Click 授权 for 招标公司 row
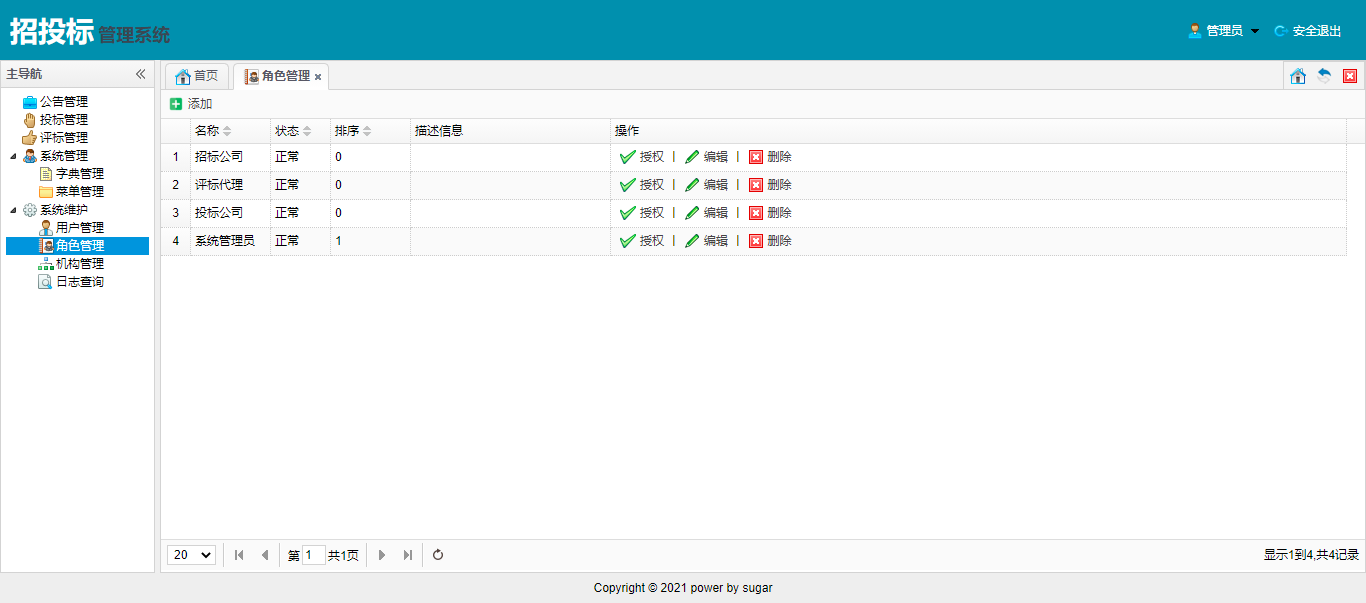This screenshot has width=1366, height=603. (x=642, y=157)
